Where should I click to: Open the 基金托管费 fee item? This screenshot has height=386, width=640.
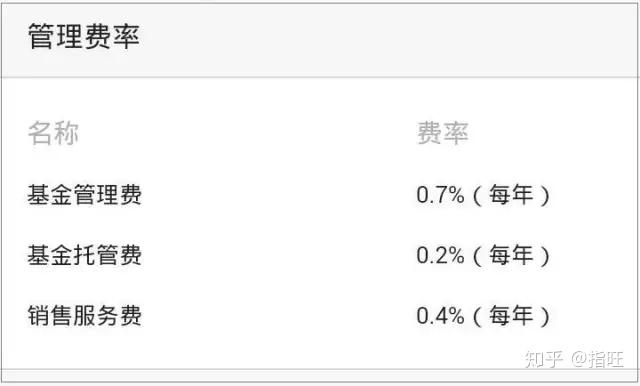coord(84,255)
